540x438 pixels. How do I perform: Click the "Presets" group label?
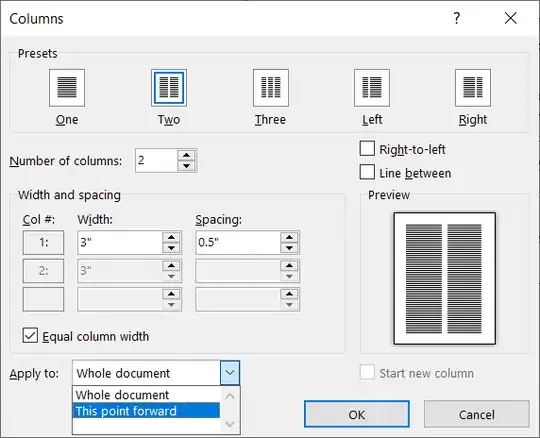pos(38,53)
